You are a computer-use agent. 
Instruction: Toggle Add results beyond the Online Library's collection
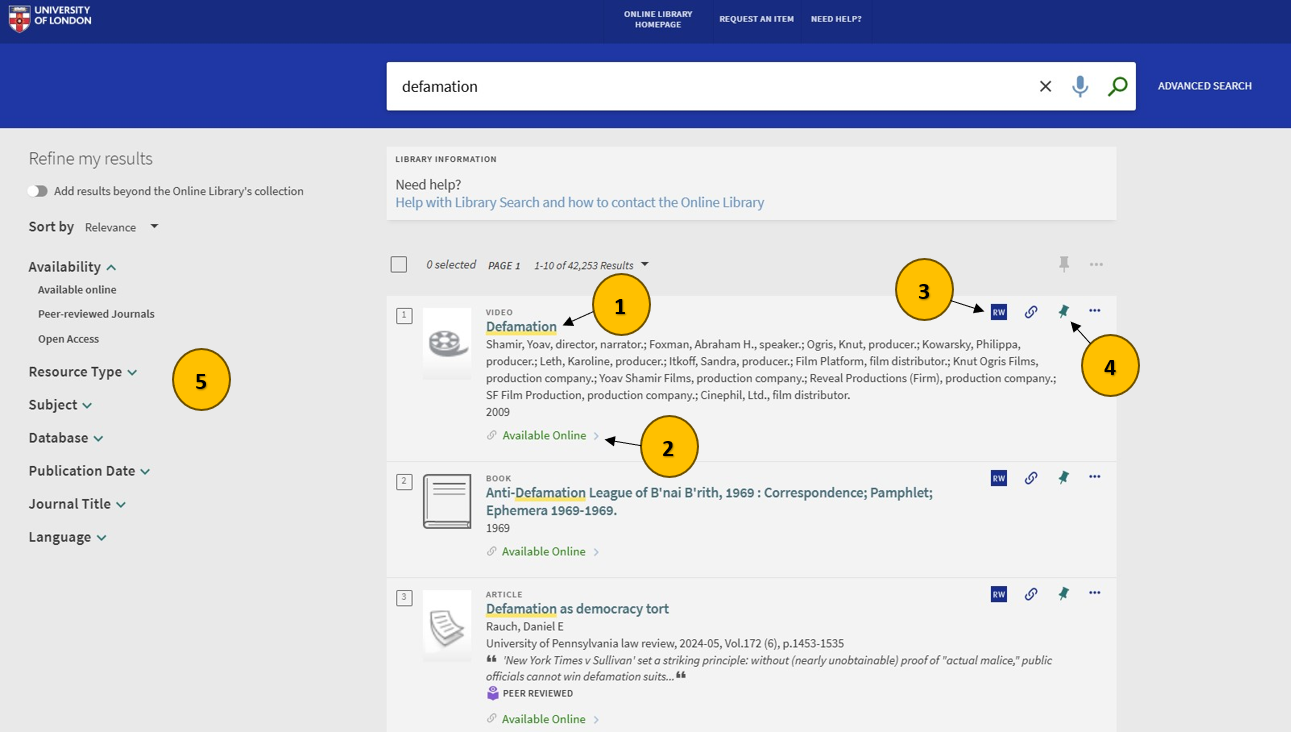[38, 191]
